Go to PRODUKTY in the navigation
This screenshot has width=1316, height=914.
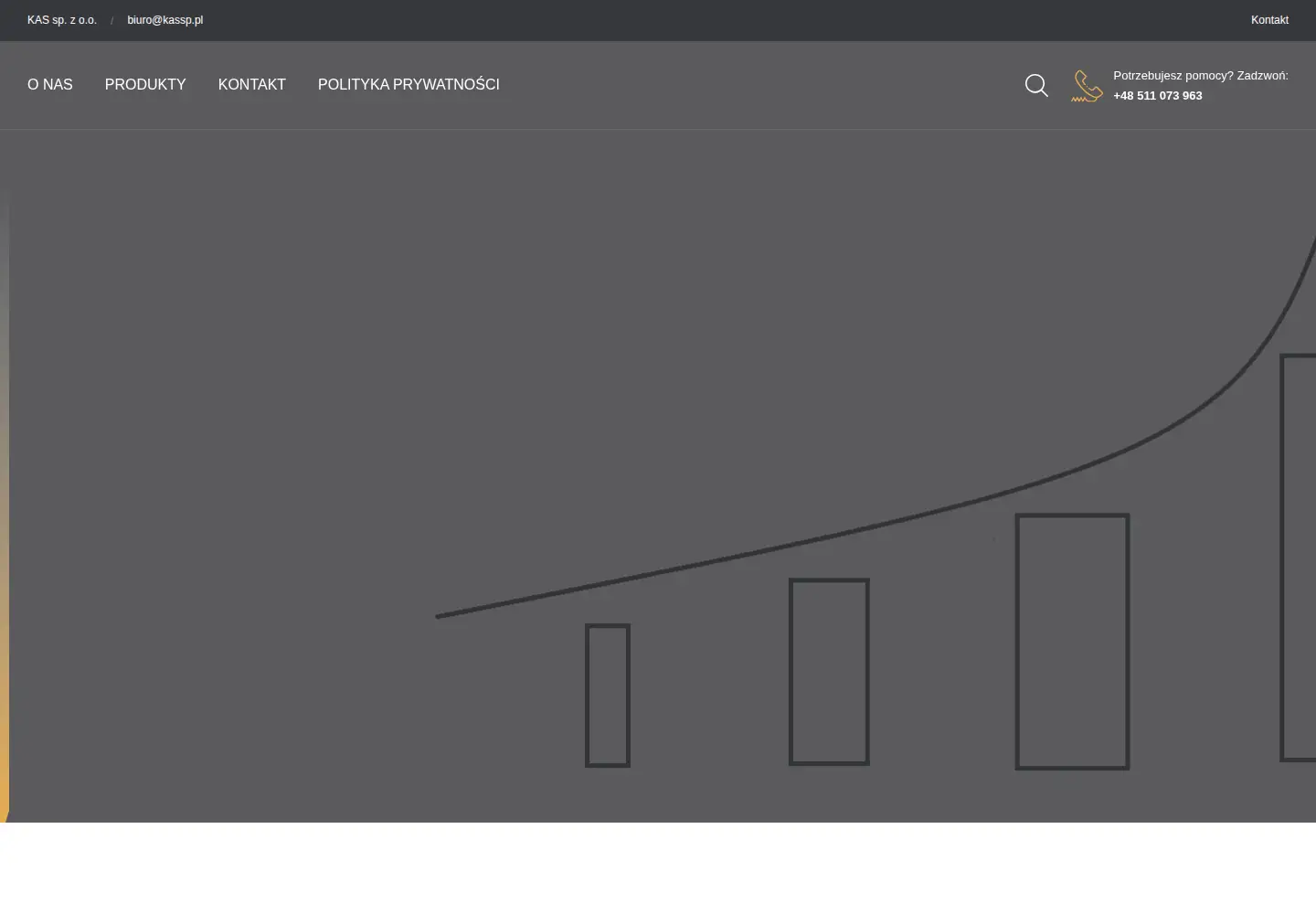pyautogui.click(x=145, y=85)
